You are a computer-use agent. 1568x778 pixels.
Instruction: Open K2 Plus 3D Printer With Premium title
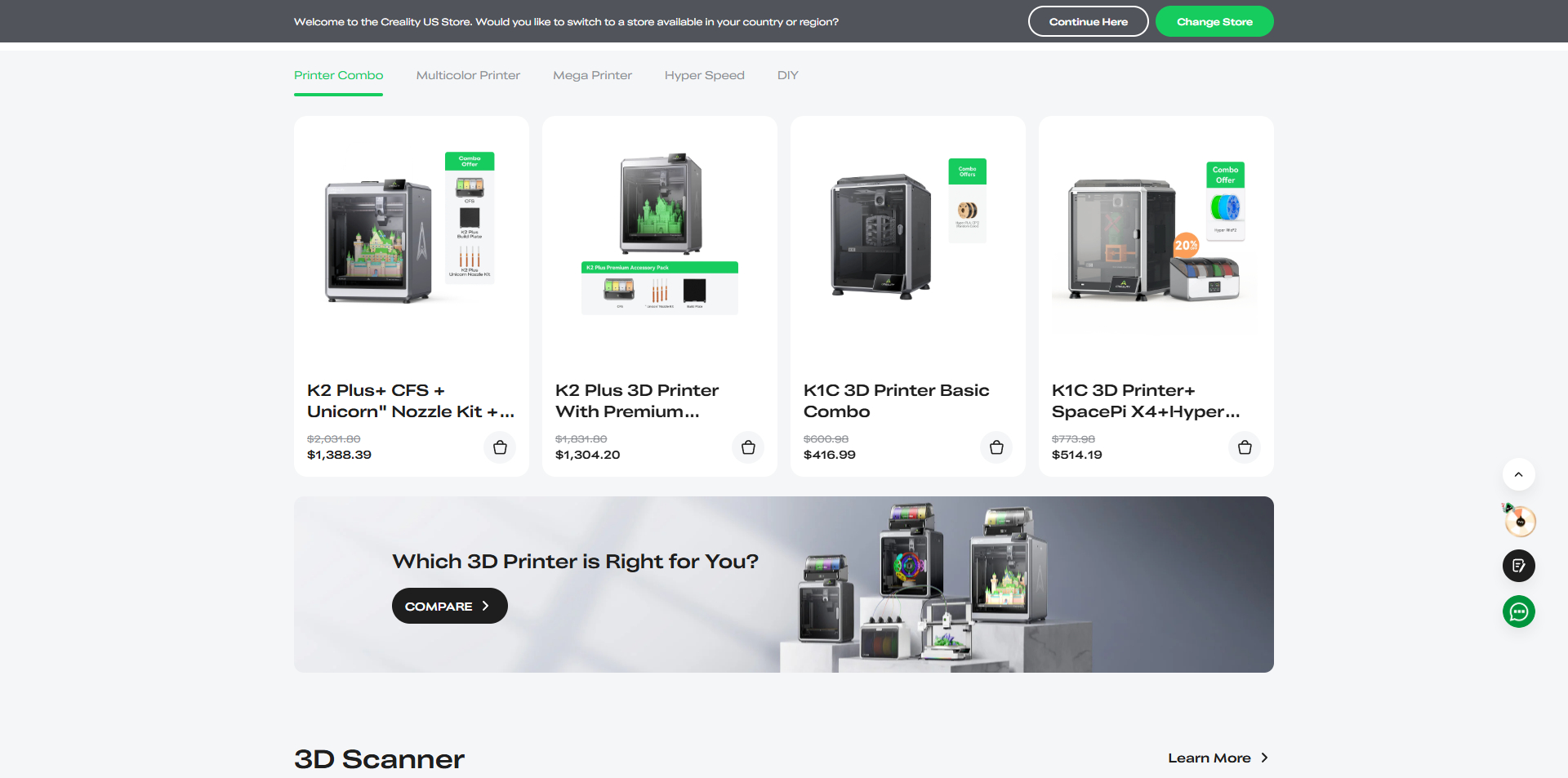click(x=637, y=401)
